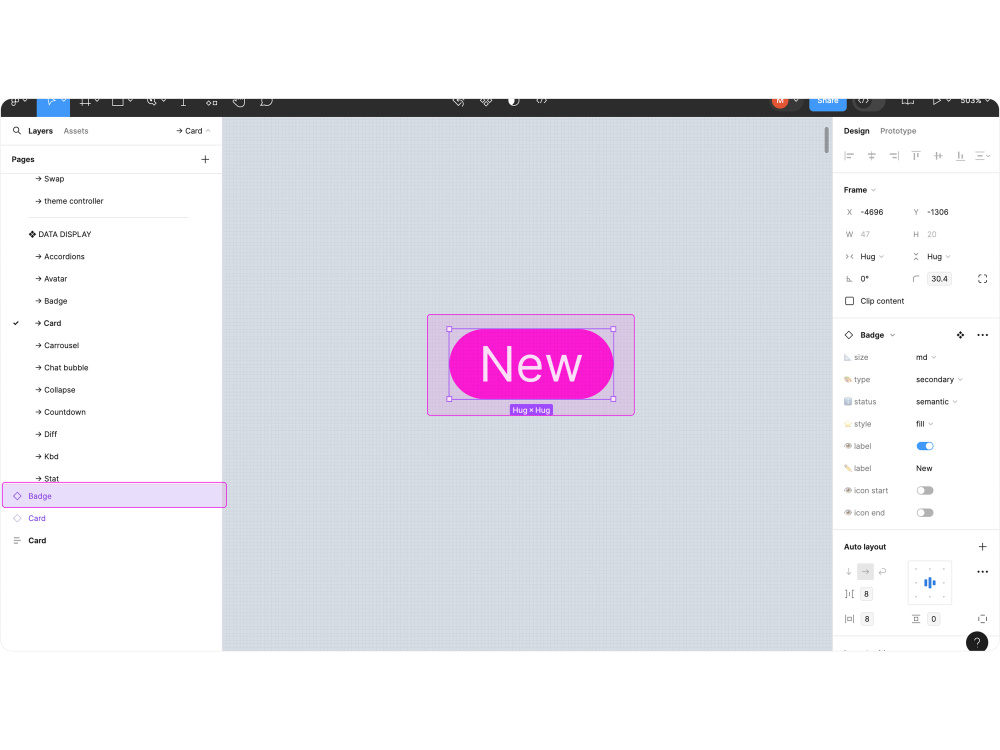The height and width of the screenshot is (750, 1000).
Task: Toggle Dev Mode switch
Action: point(869,102)
